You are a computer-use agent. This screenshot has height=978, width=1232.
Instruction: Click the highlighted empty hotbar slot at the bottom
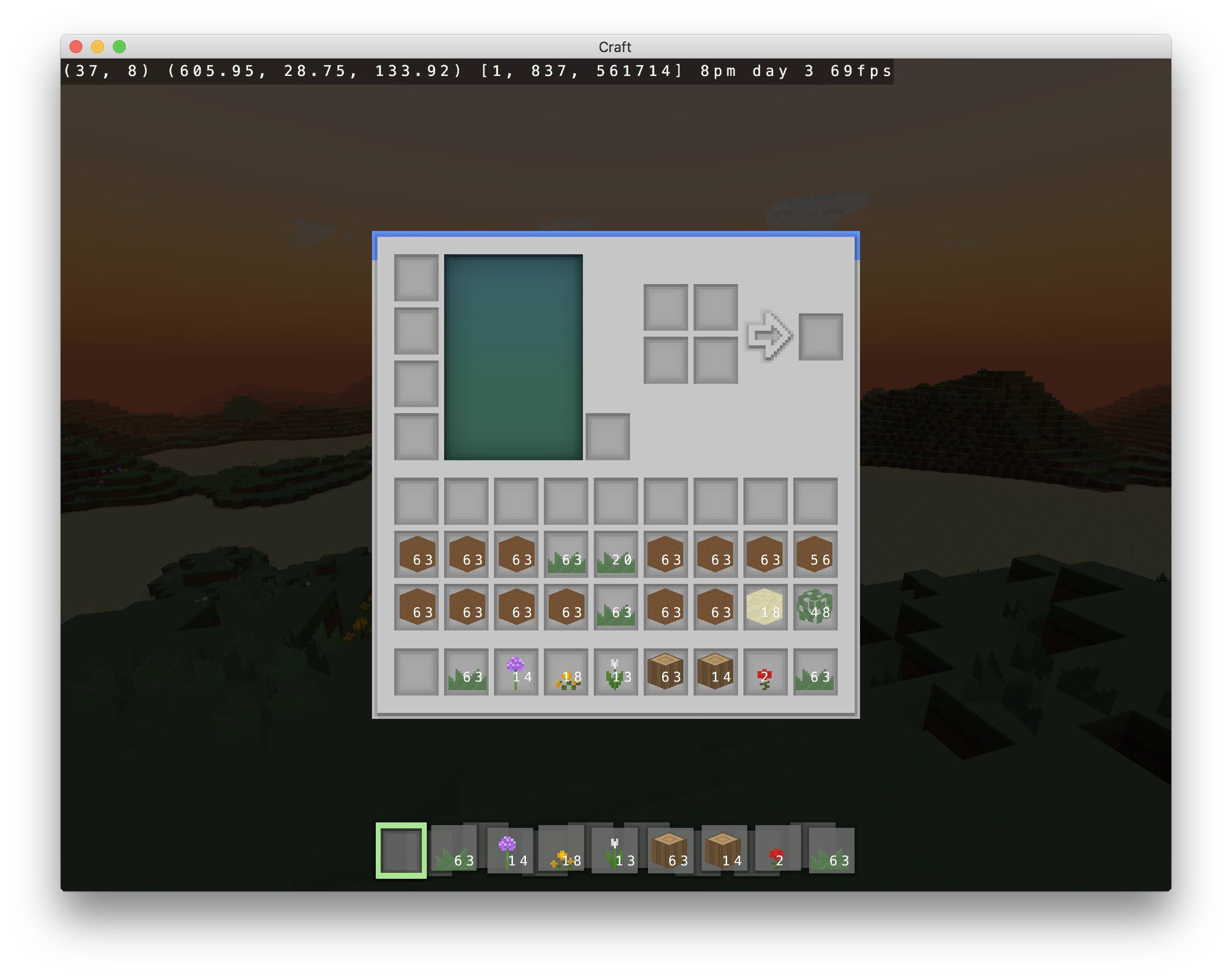click(401, 851)
